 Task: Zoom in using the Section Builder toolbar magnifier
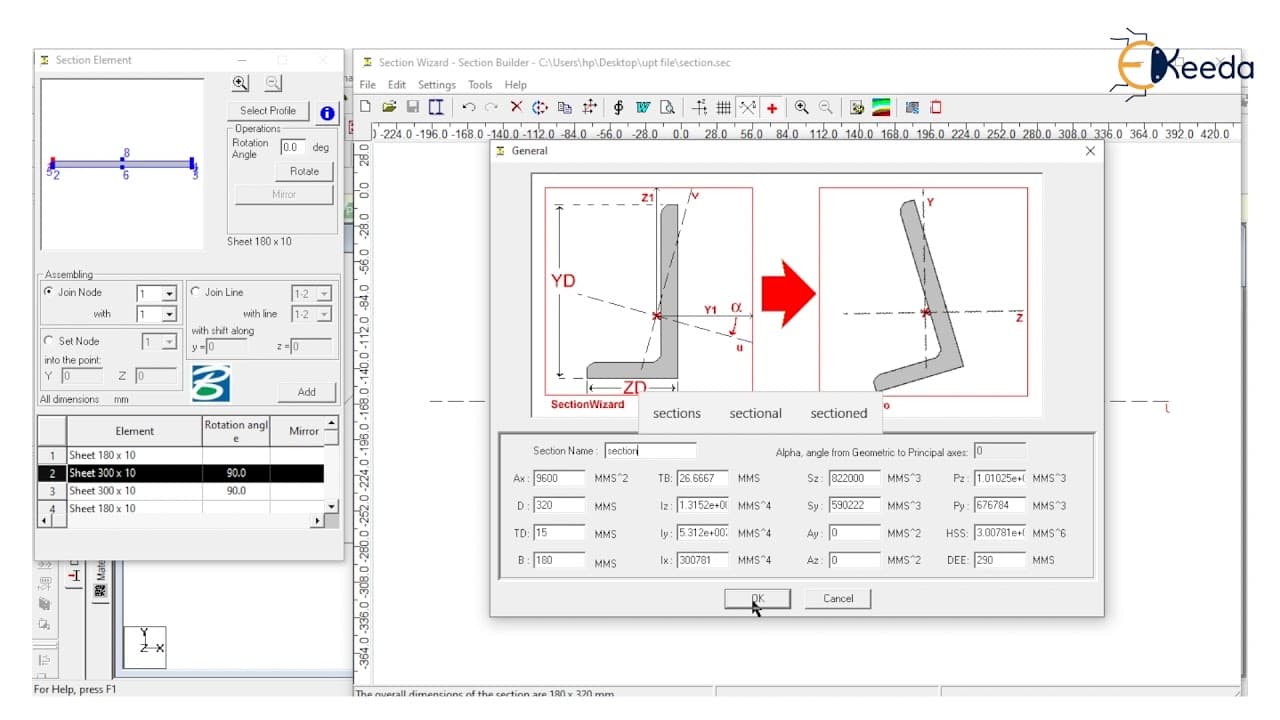tap(801, 107)
